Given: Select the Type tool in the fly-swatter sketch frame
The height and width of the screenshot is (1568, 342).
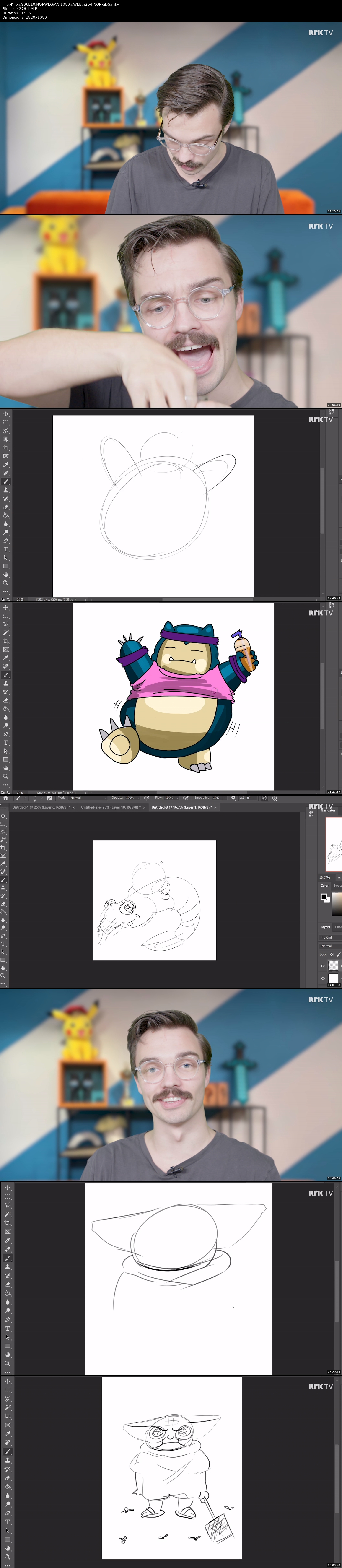Looking at the screenshot, I should (x=7, y=1522).
